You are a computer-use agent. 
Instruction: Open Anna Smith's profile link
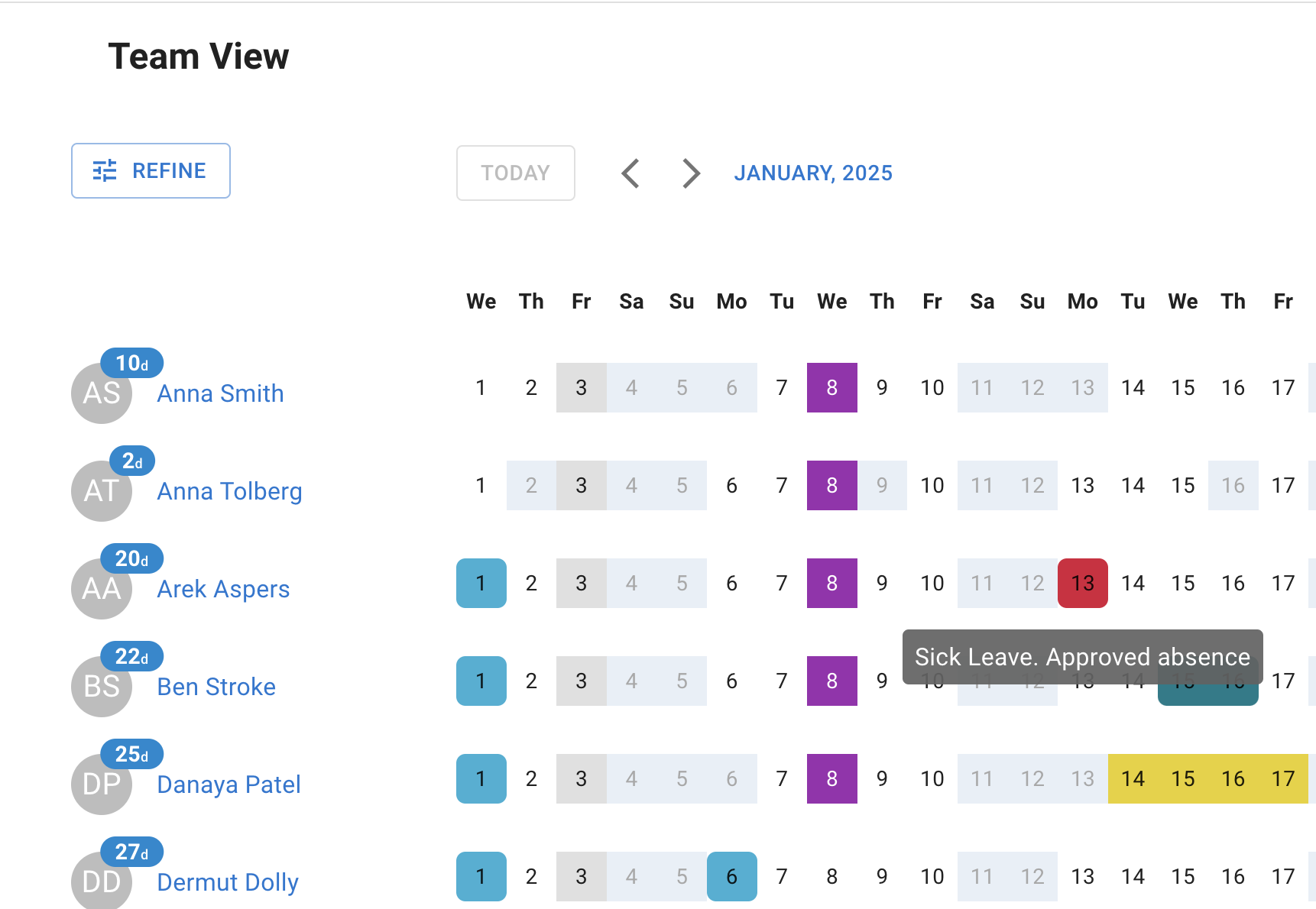[220, 393]
